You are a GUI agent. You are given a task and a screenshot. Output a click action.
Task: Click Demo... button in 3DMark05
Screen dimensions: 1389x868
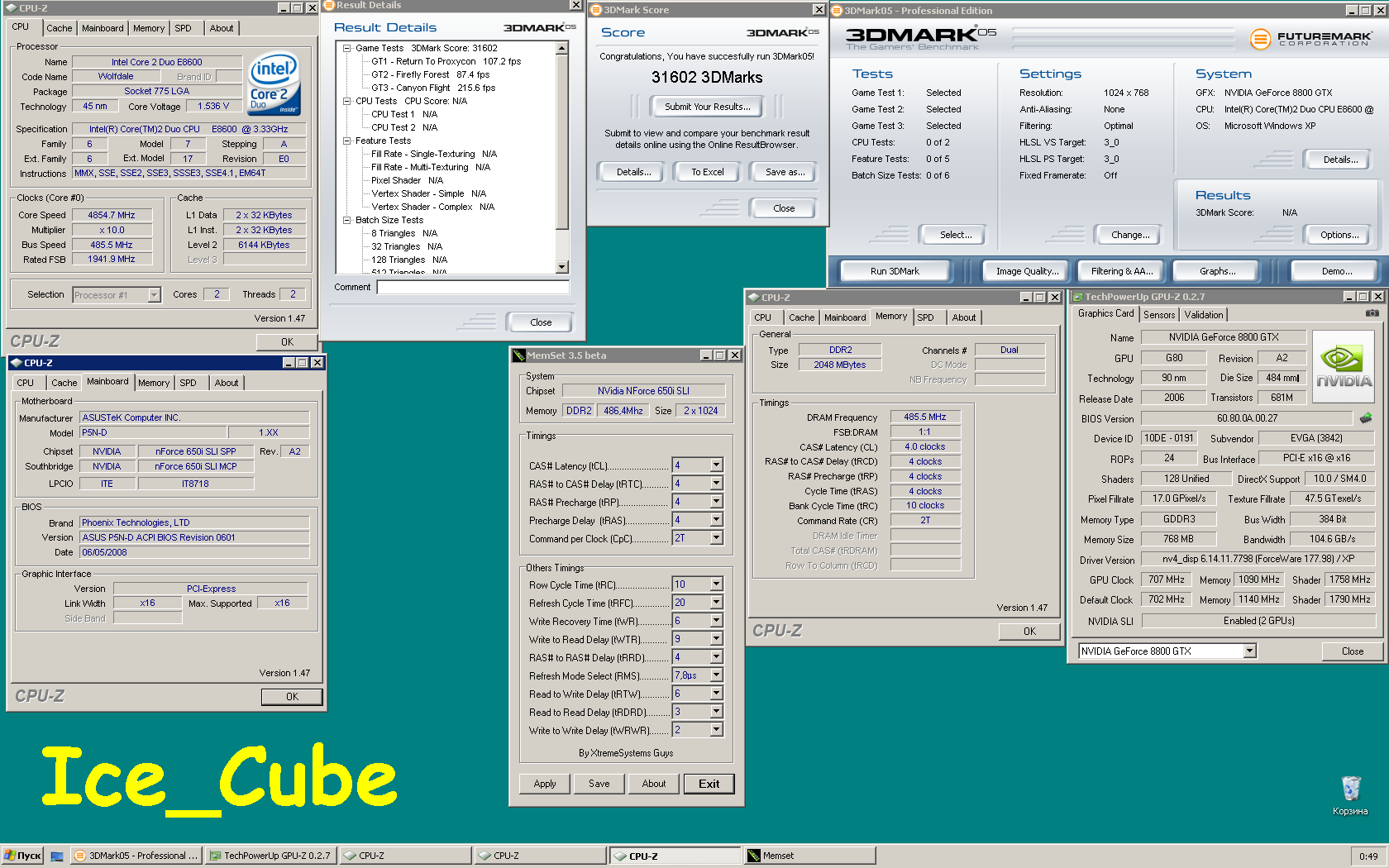(1336, 271)
